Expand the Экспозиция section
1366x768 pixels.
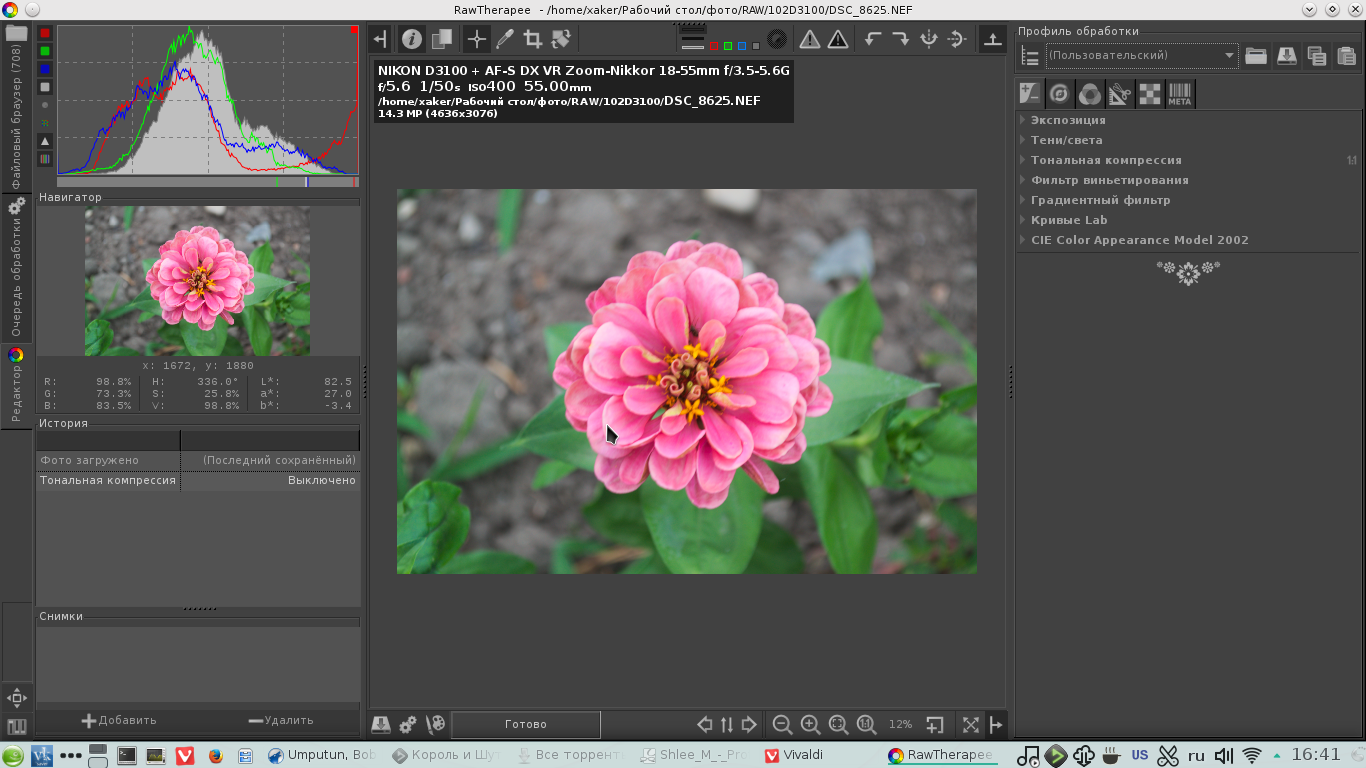click(1187, 120)
